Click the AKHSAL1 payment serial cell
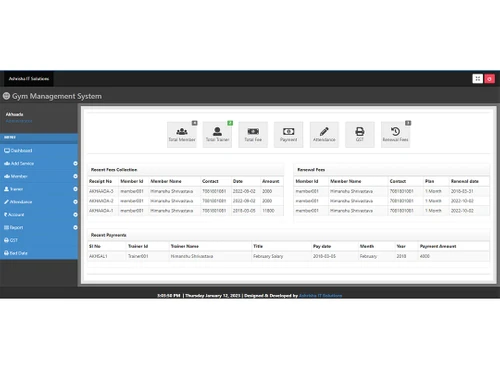This screenshot has width=500, height=375. pyautogui.click(x=98, y=256)
